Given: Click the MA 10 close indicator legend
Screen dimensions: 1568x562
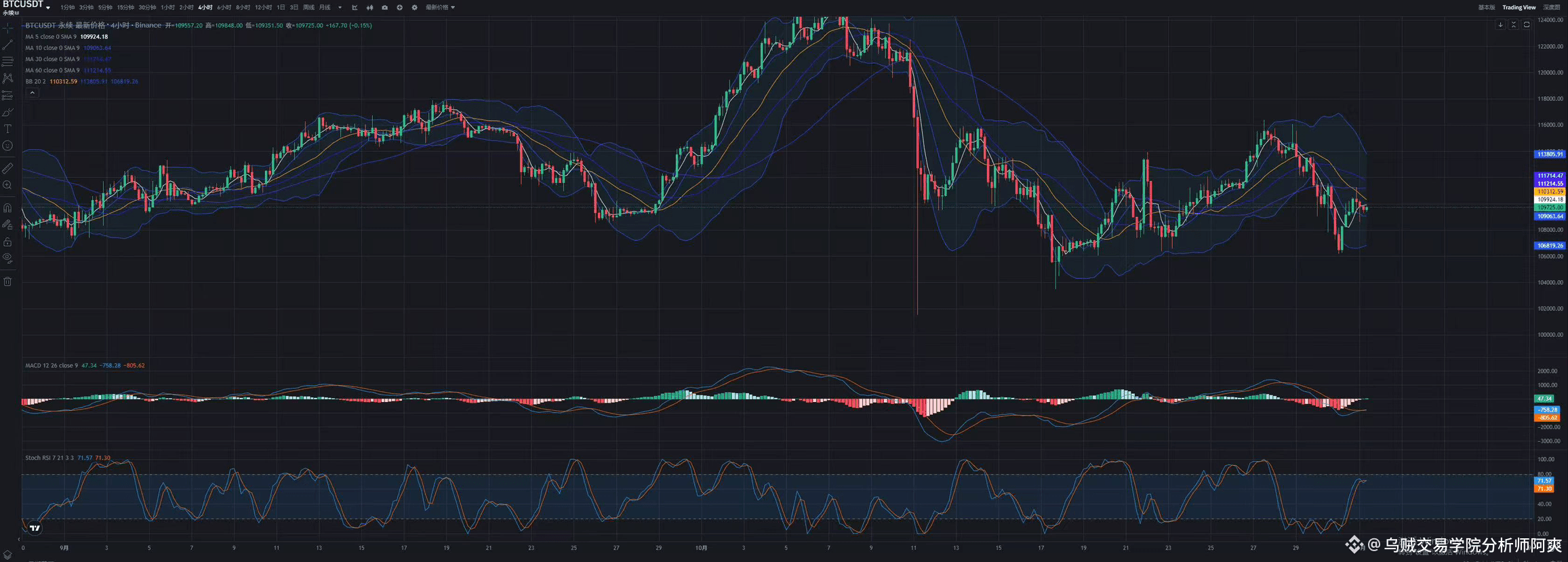Looking at the screenshot, I should tap(68, 48).
